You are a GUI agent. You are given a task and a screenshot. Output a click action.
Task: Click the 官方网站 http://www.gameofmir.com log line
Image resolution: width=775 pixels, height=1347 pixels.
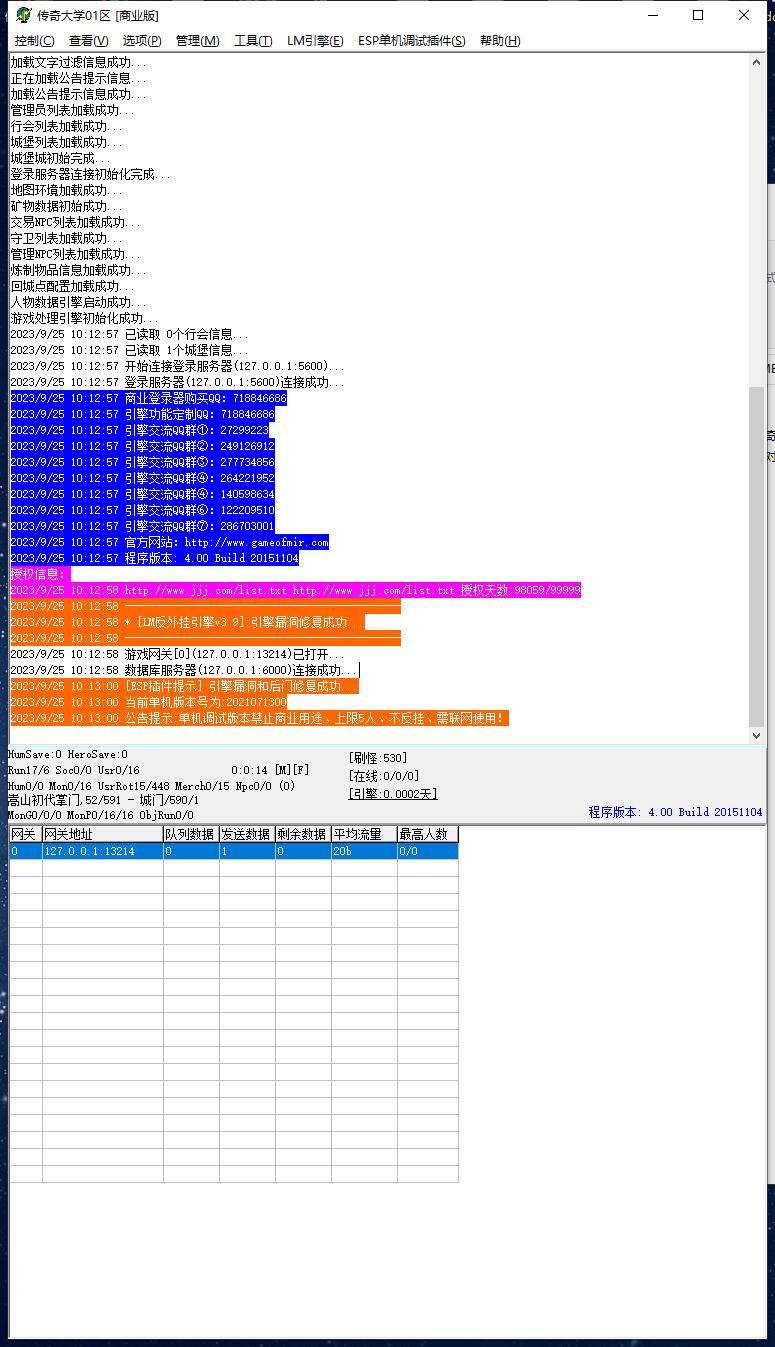point(169,542)
